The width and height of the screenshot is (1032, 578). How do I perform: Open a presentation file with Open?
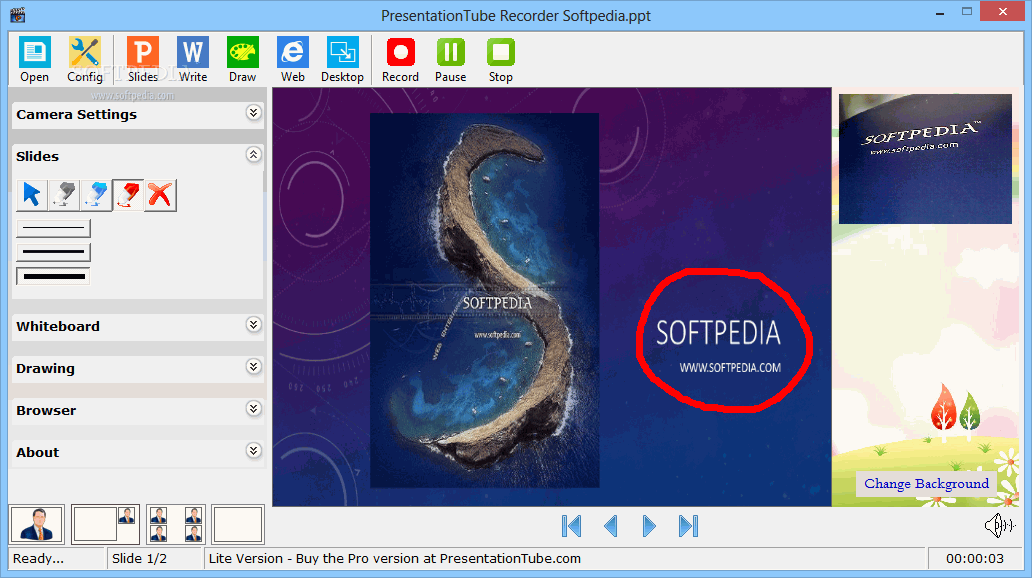click(x=34, y=59)
